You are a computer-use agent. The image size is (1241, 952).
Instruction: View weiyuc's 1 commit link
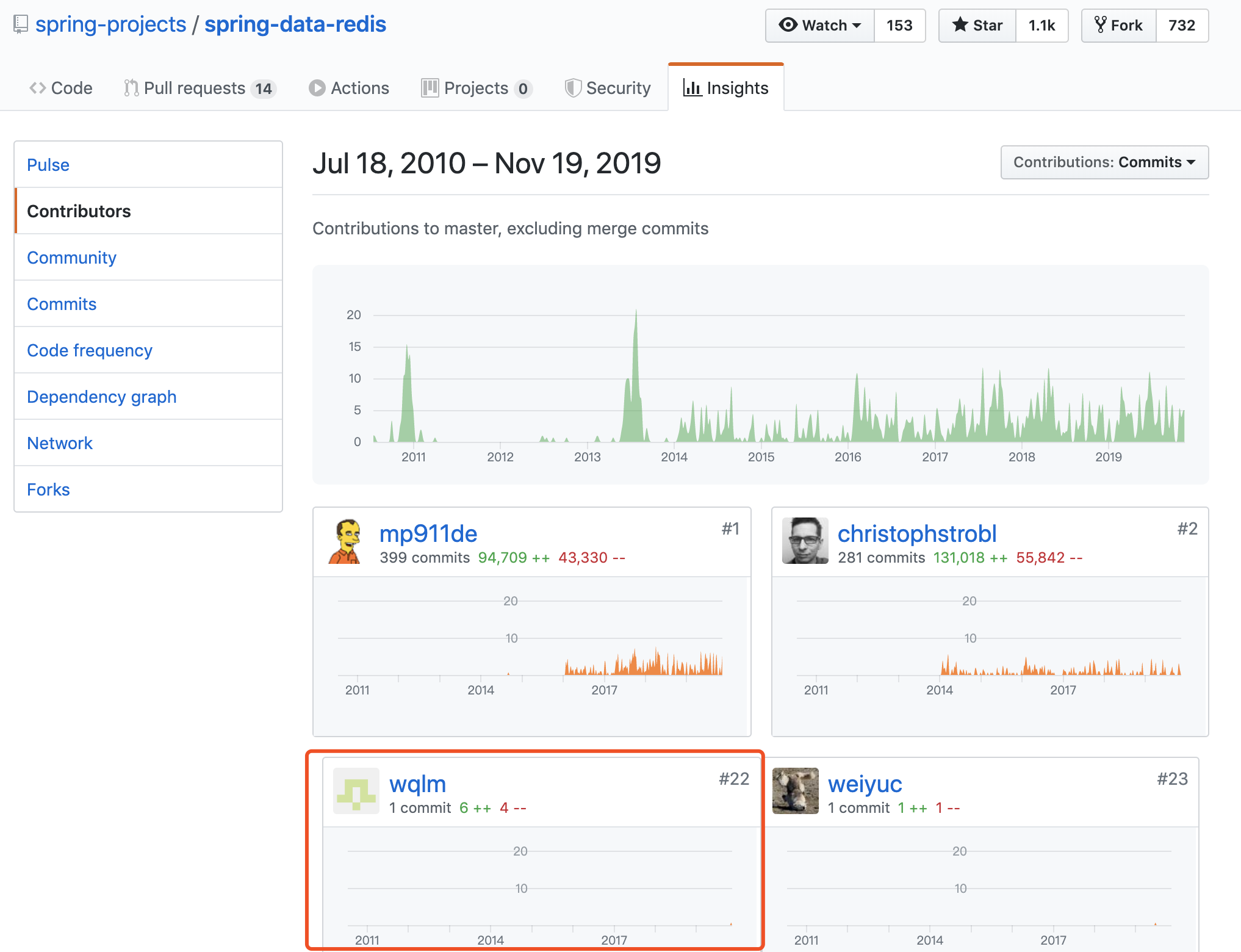(x=859, y=808)
